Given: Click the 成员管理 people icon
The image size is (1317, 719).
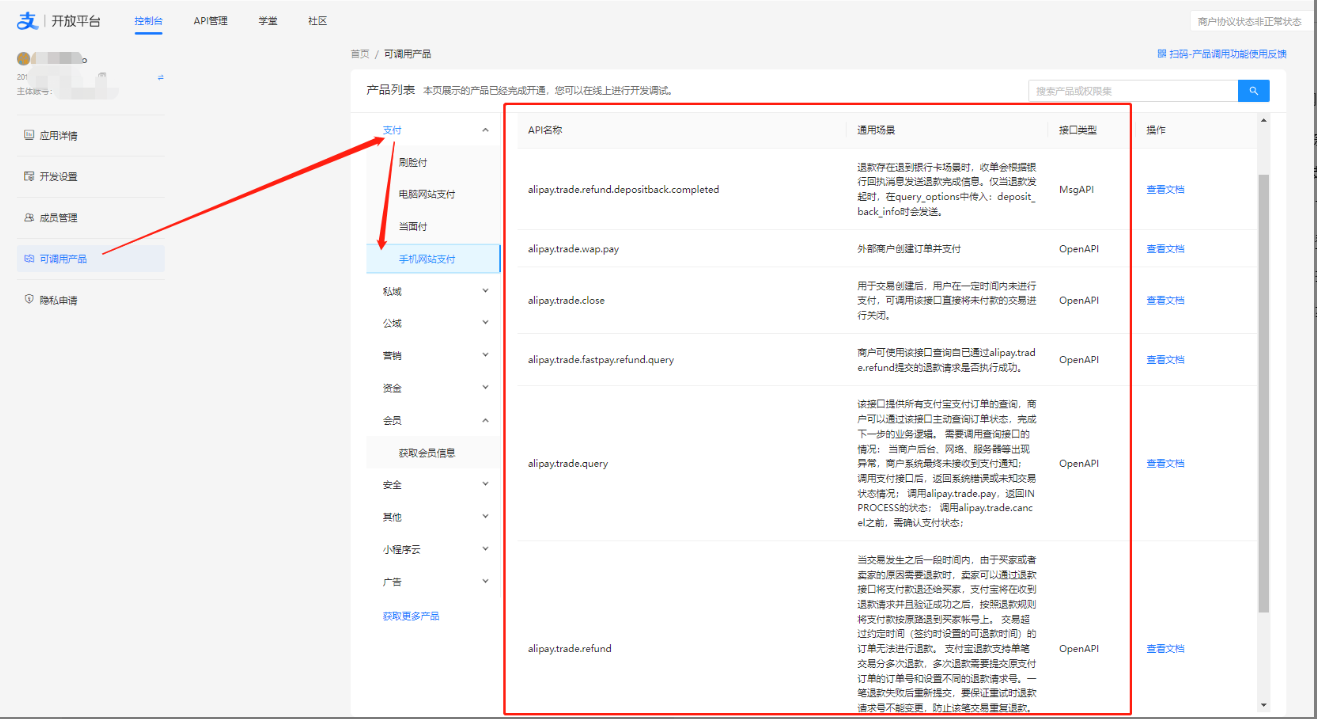Looking at the screenshot, I should [x=29, y=217].
